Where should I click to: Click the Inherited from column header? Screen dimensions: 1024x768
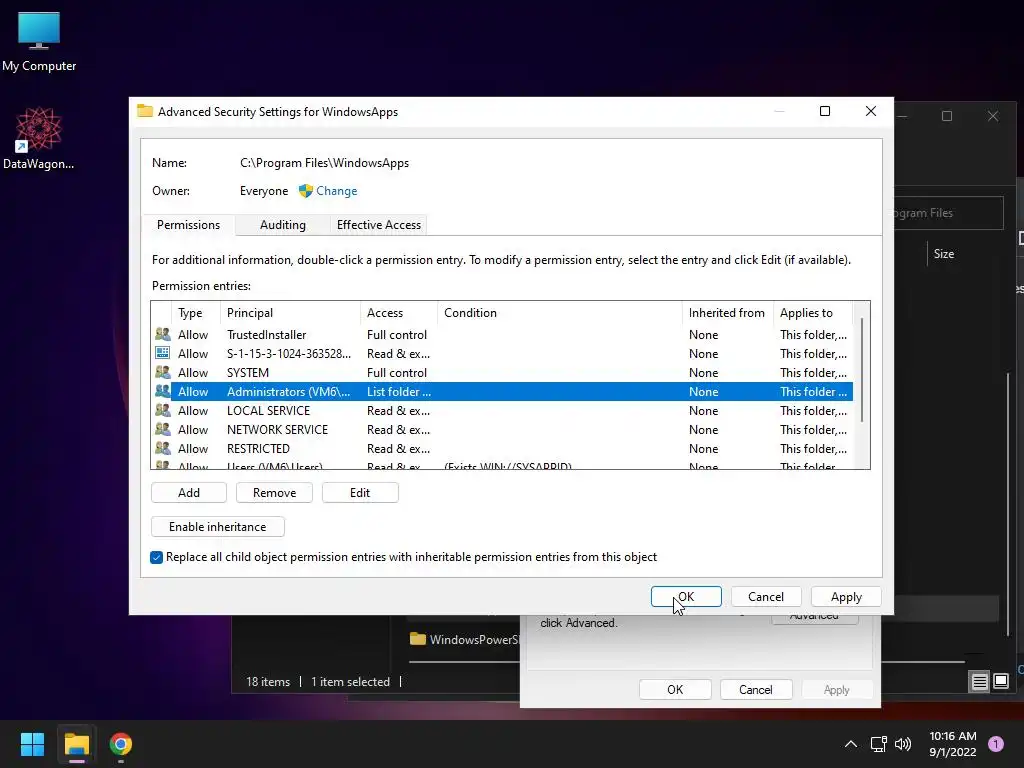(728, 313)
